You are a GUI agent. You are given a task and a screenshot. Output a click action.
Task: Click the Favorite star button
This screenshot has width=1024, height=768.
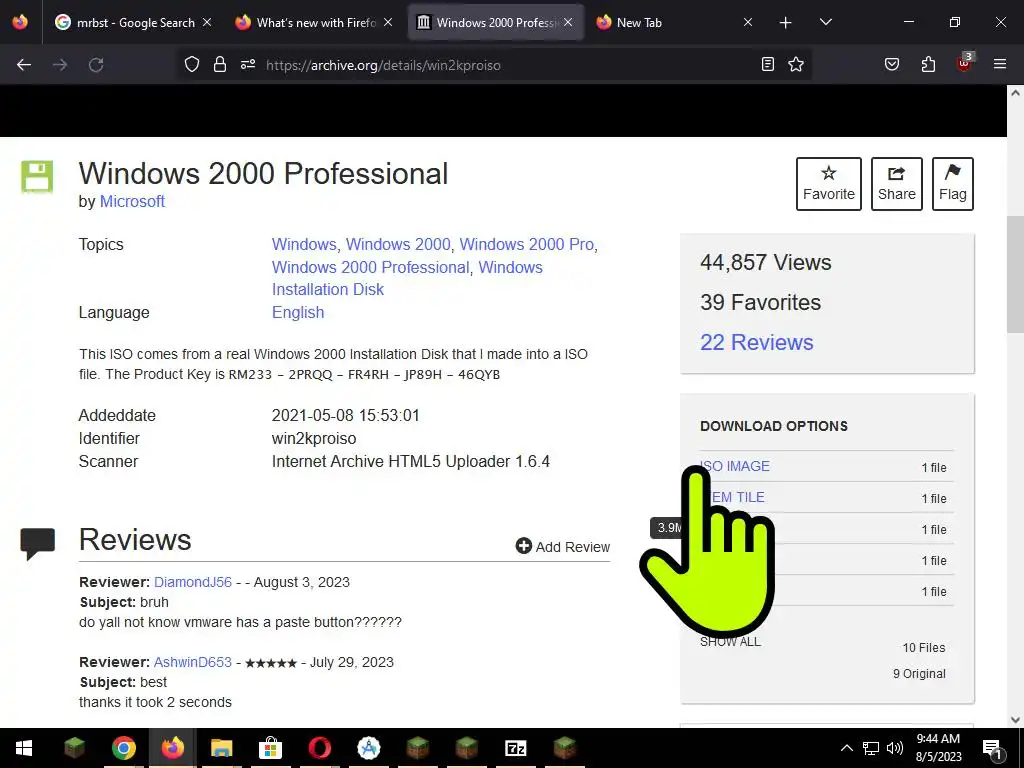829,184
